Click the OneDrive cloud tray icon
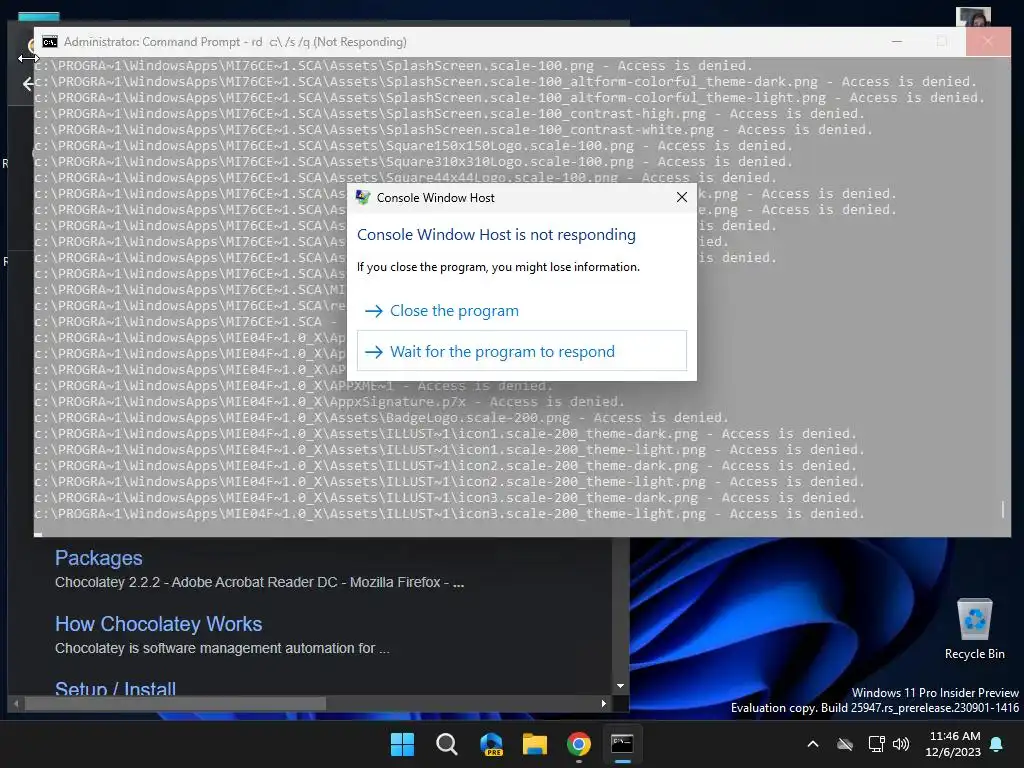The height and width of the screenshot is (768, 1024). tap(845, 744)
